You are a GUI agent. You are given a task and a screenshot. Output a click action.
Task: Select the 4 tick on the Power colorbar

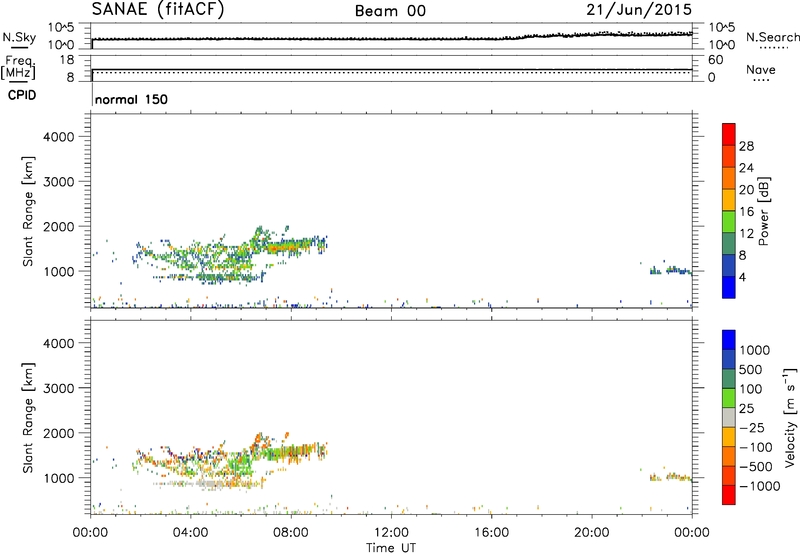click(742, 277)
